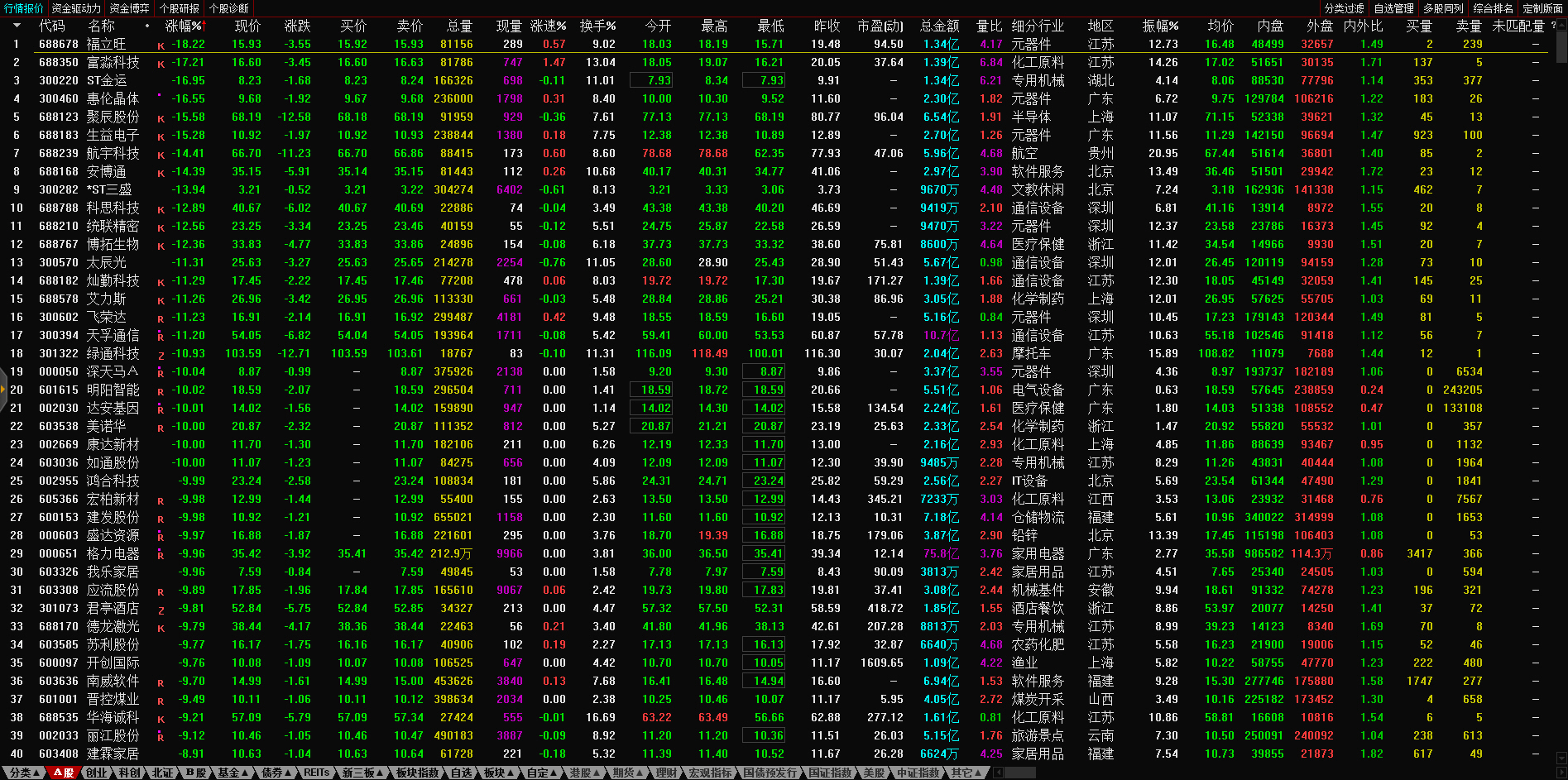Screen dimensions: 1568x780
Task: Click the question mark icon after 未匹配量
Action: point(1553,26)
